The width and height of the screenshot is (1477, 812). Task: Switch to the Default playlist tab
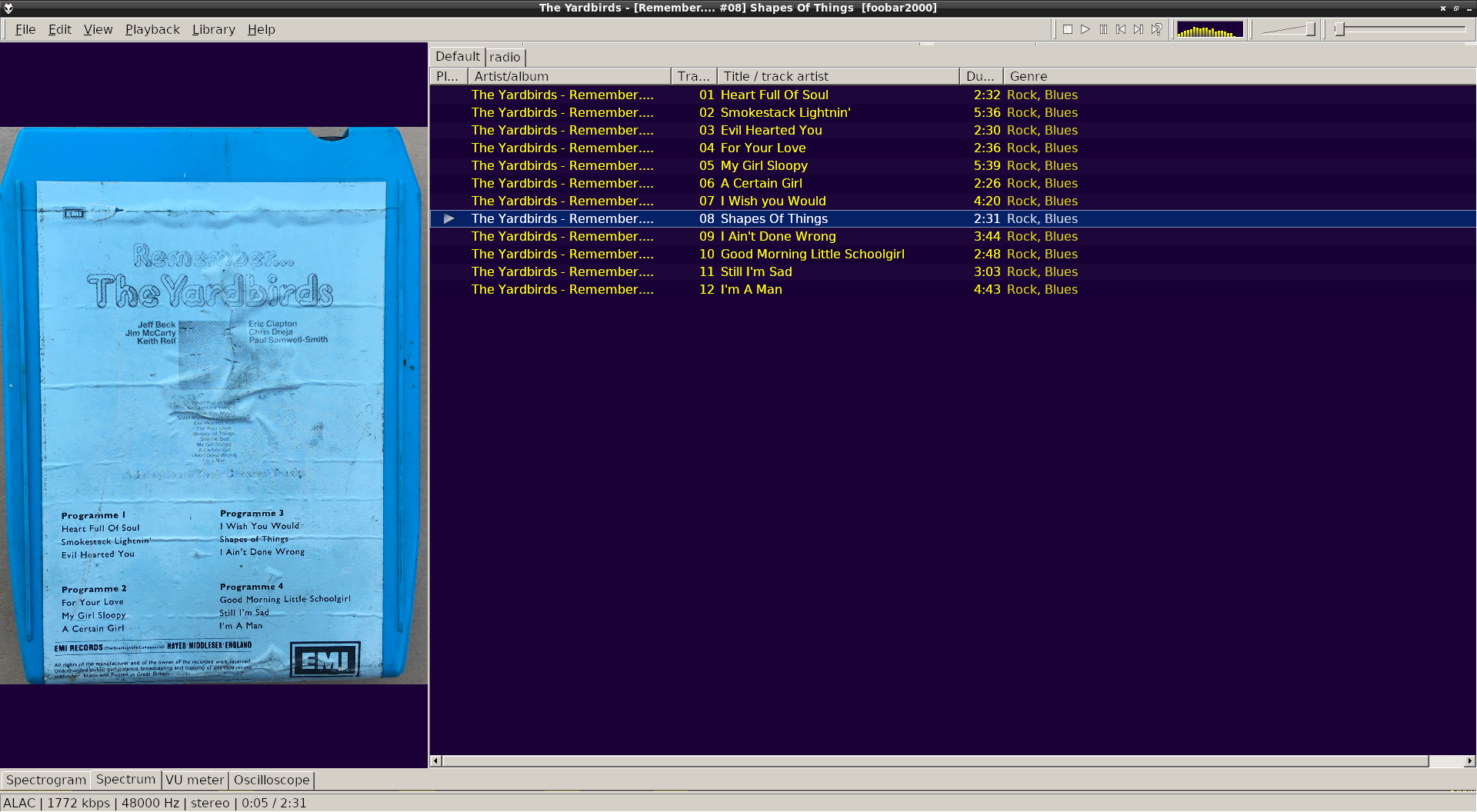point(457,56)
